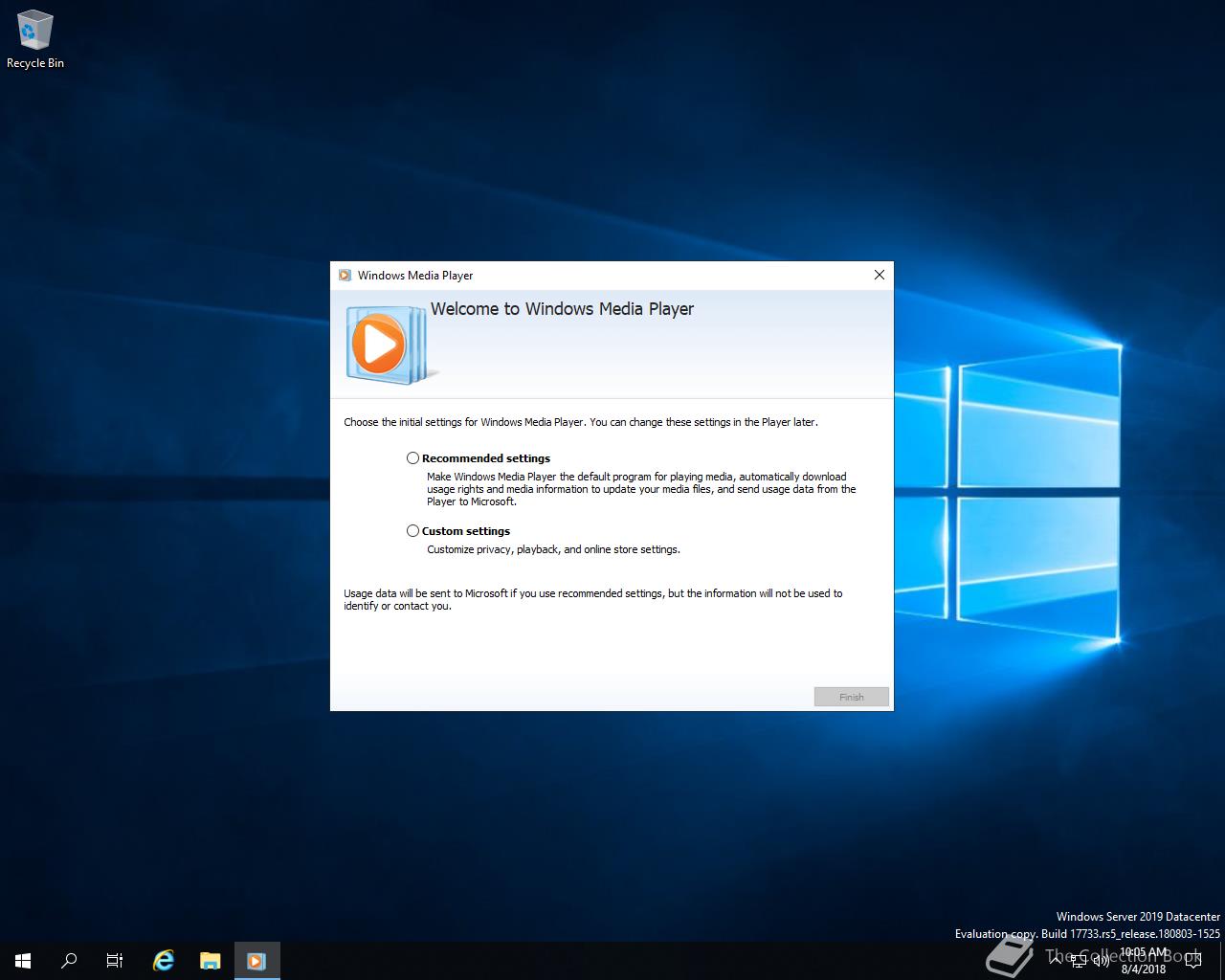
Task: Click the Windows Media Player taskbar button
Action: click(x=256, y=961)
